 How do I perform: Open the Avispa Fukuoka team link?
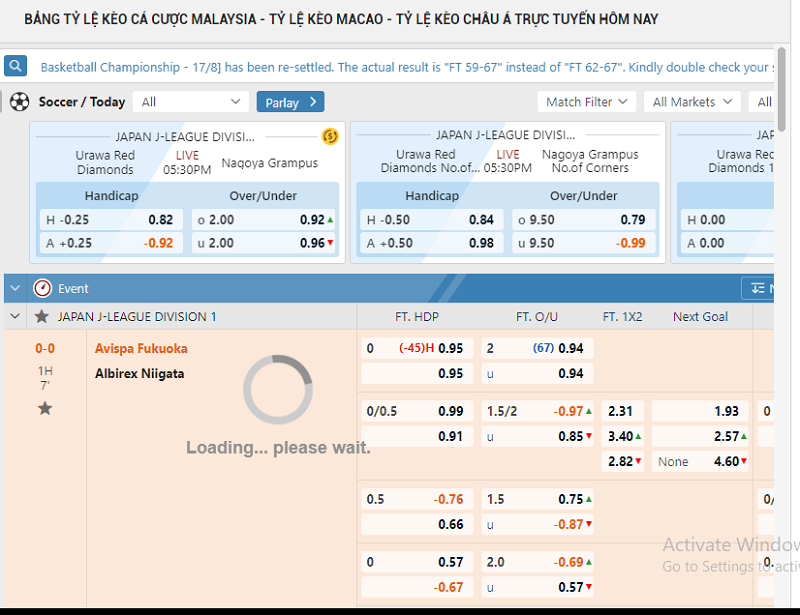click(141, 349)
